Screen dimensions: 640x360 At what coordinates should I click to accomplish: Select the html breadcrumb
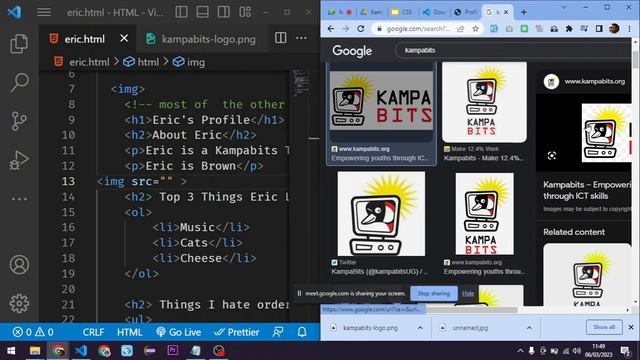(x=141, y=62)
